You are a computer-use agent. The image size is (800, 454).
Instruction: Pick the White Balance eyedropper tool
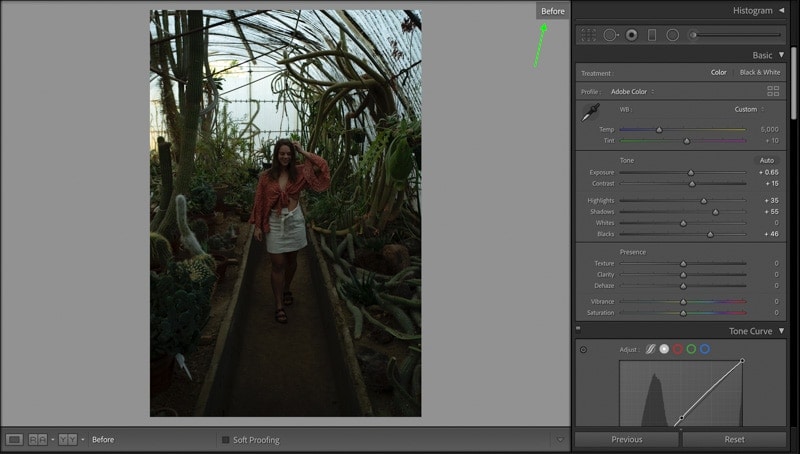590,112
